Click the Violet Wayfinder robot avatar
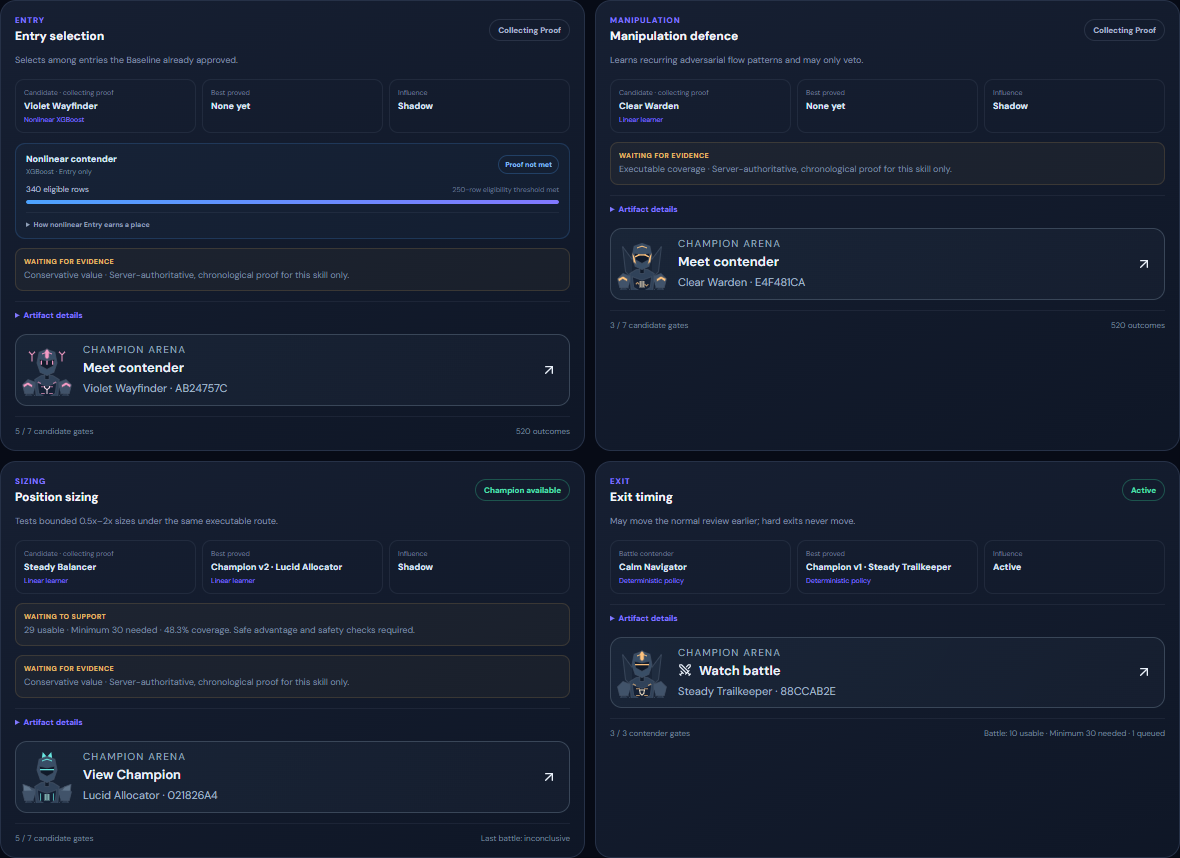The image size is (1180, 858). point(47,371)
